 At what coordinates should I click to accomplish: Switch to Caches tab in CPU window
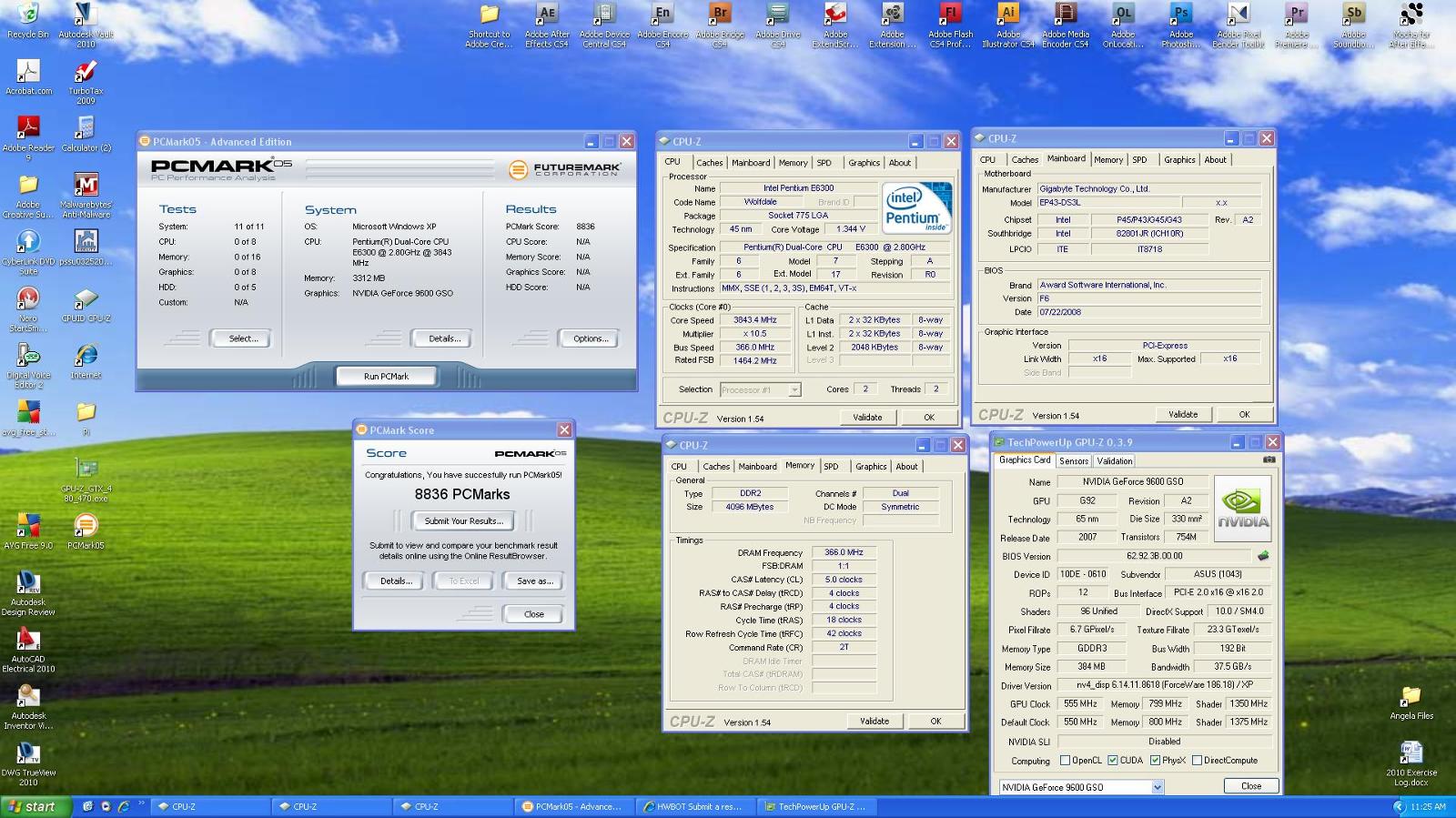pos(710,163)
